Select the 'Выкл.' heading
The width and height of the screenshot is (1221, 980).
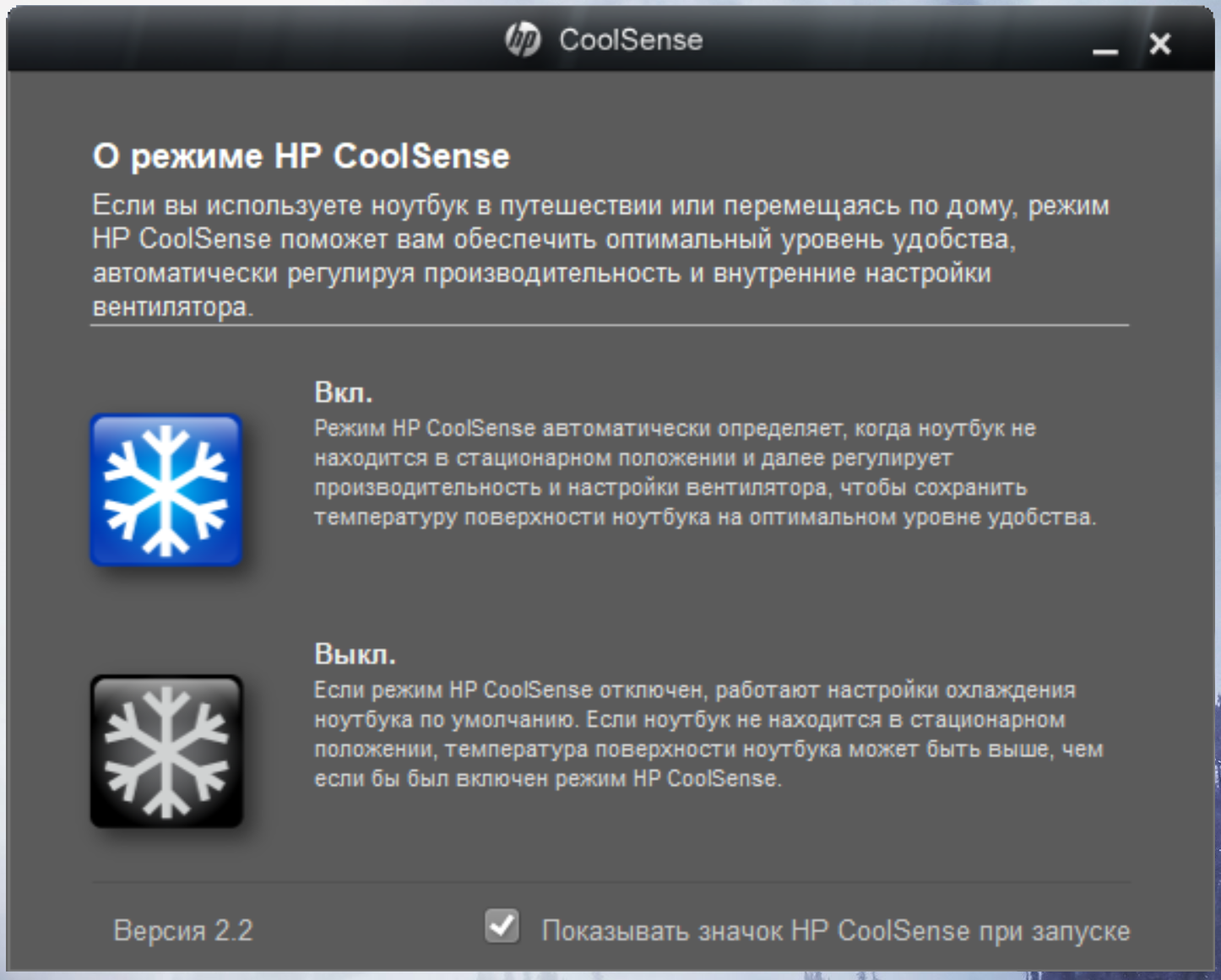[x=355, y=654]
